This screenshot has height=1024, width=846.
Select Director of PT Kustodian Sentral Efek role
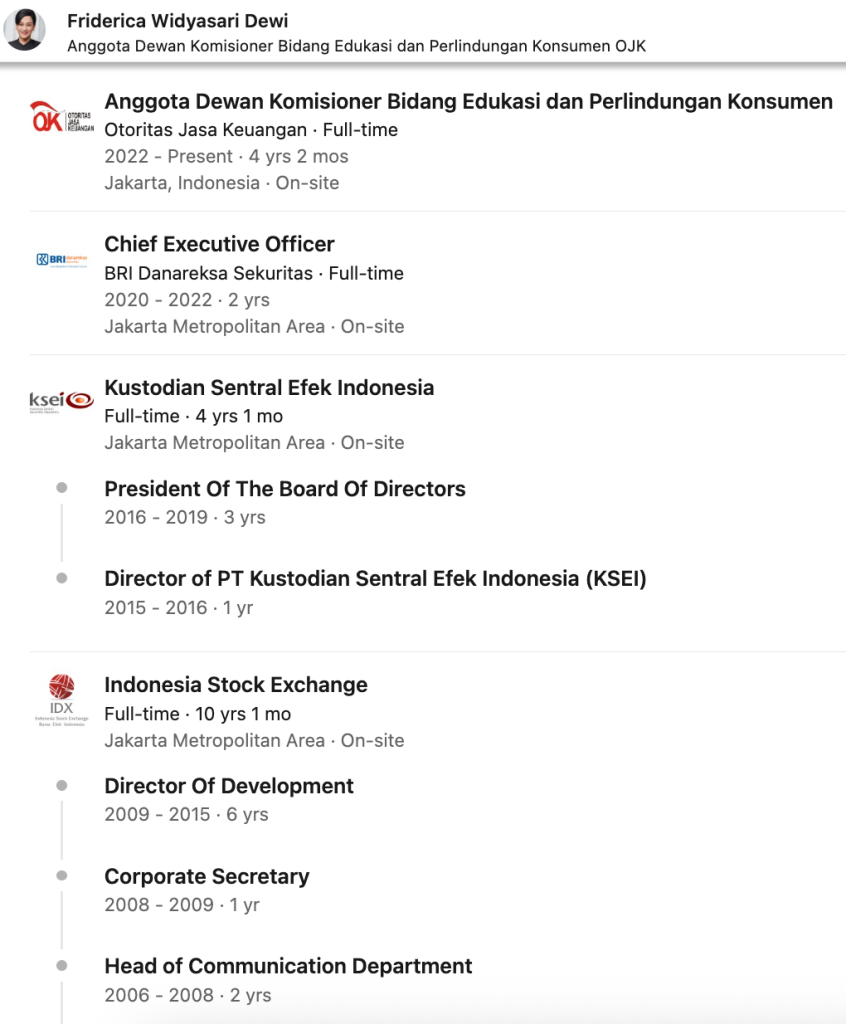pyautogui.click(x=375, y=578)
